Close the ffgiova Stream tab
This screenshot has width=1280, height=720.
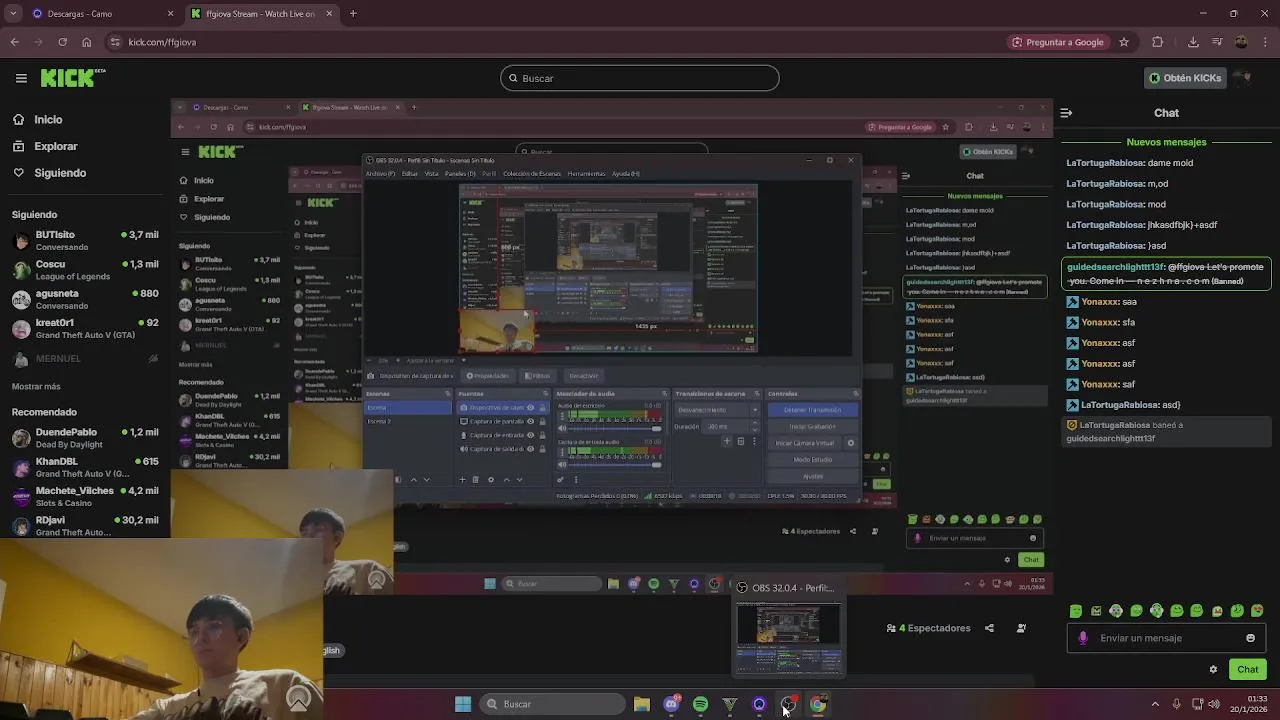[329, 14]
